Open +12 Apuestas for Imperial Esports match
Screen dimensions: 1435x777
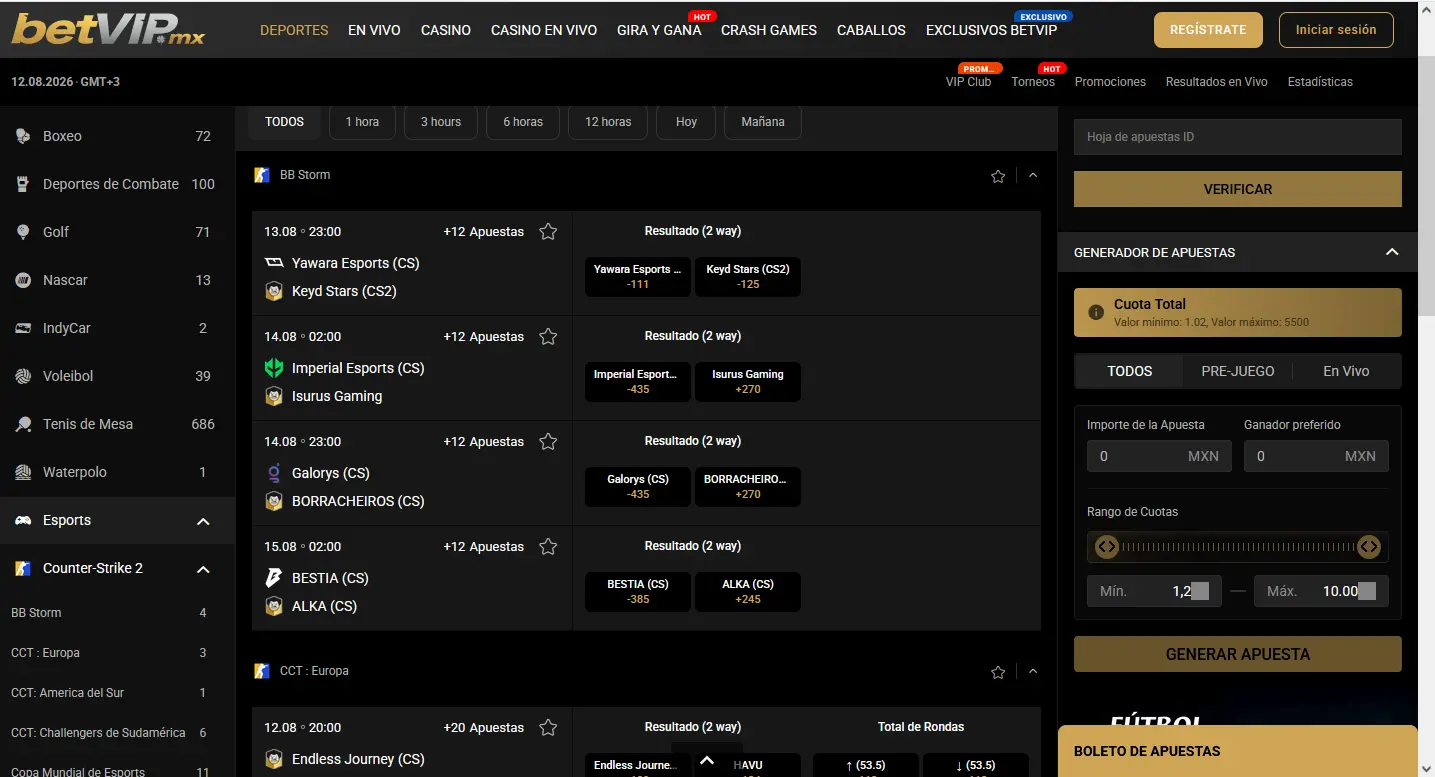tap(484, 337)
